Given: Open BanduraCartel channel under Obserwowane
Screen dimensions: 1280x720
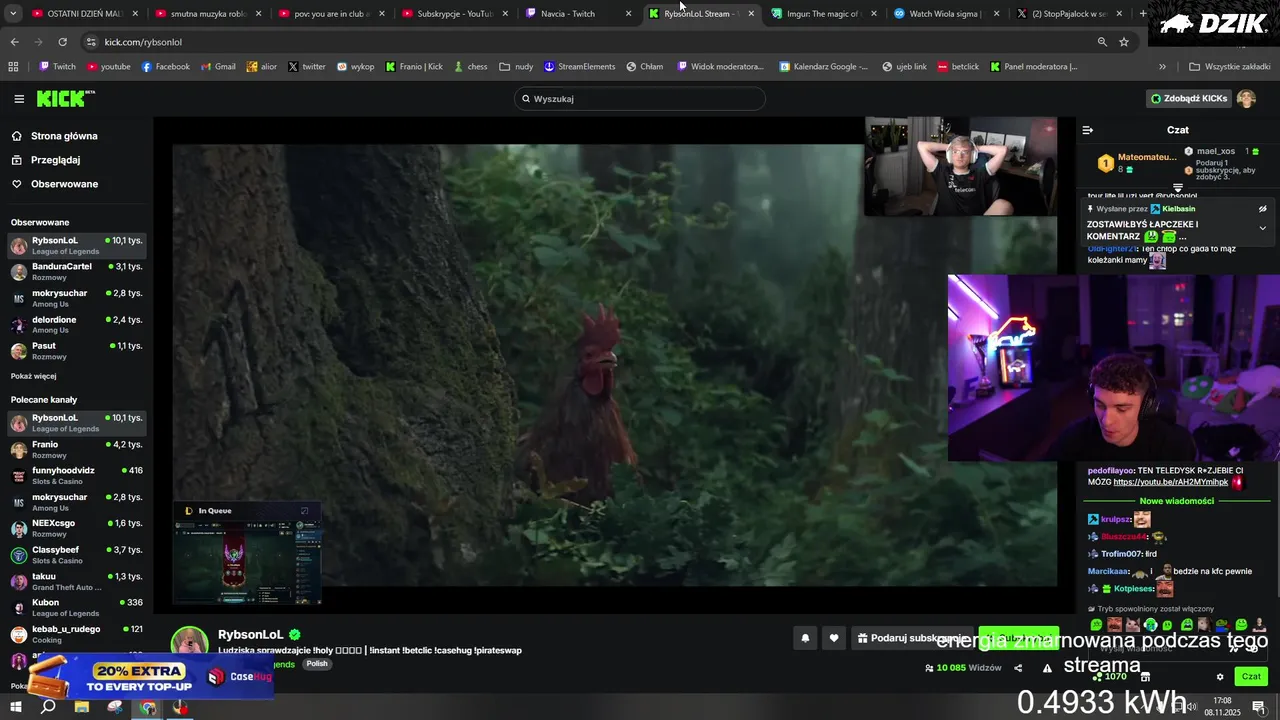Looking at the screenshot, I should click(x=77, y=271).
